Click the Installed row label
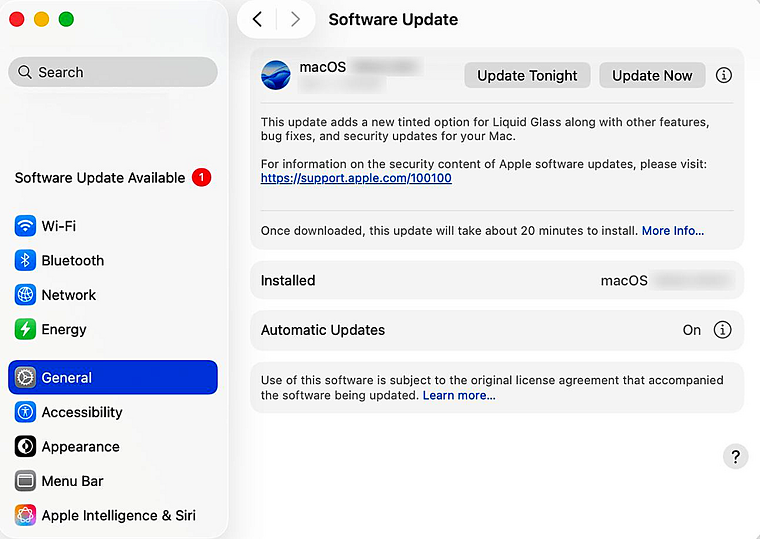The height and width of the screenshot is (539, 760). [288, 281]
